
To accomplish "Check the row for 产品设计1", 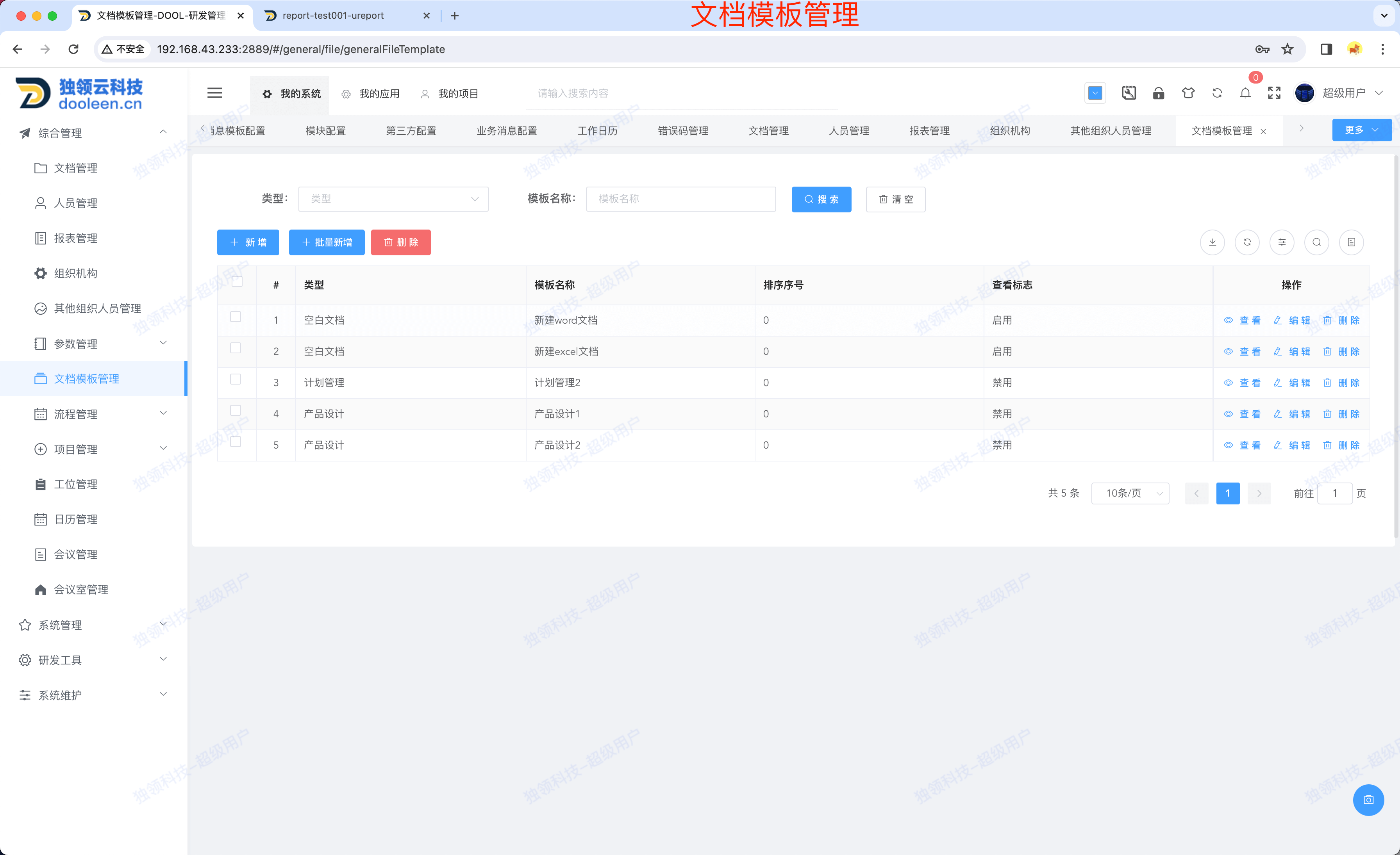I will point(236,410).
